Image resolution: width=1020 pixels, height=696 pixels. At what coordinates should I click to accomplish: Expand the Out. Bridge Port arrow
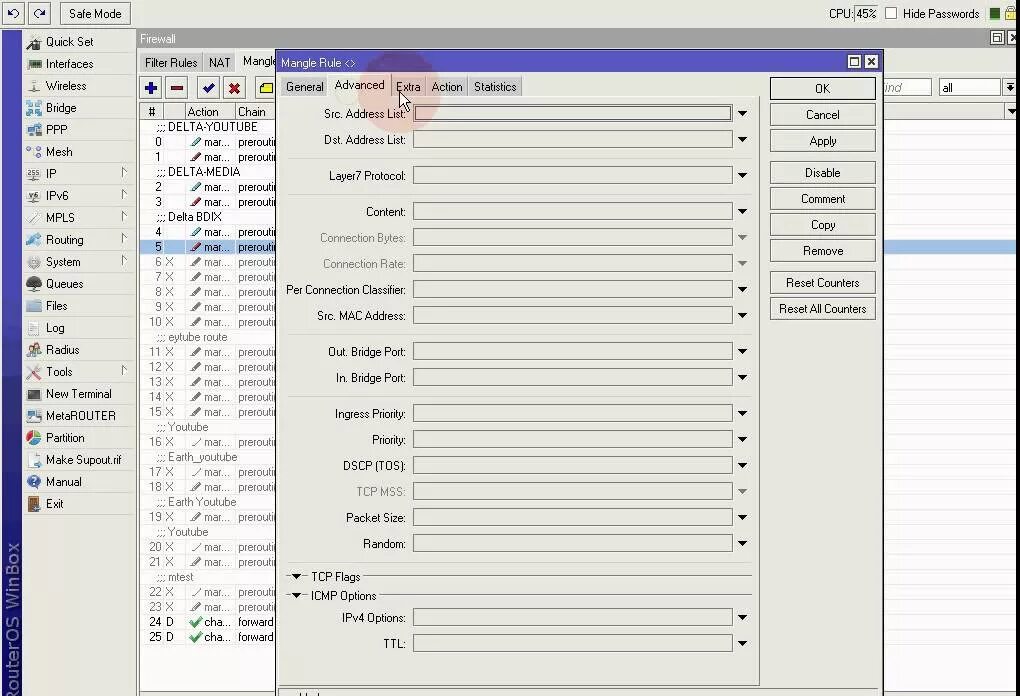(x=742, y=351)
